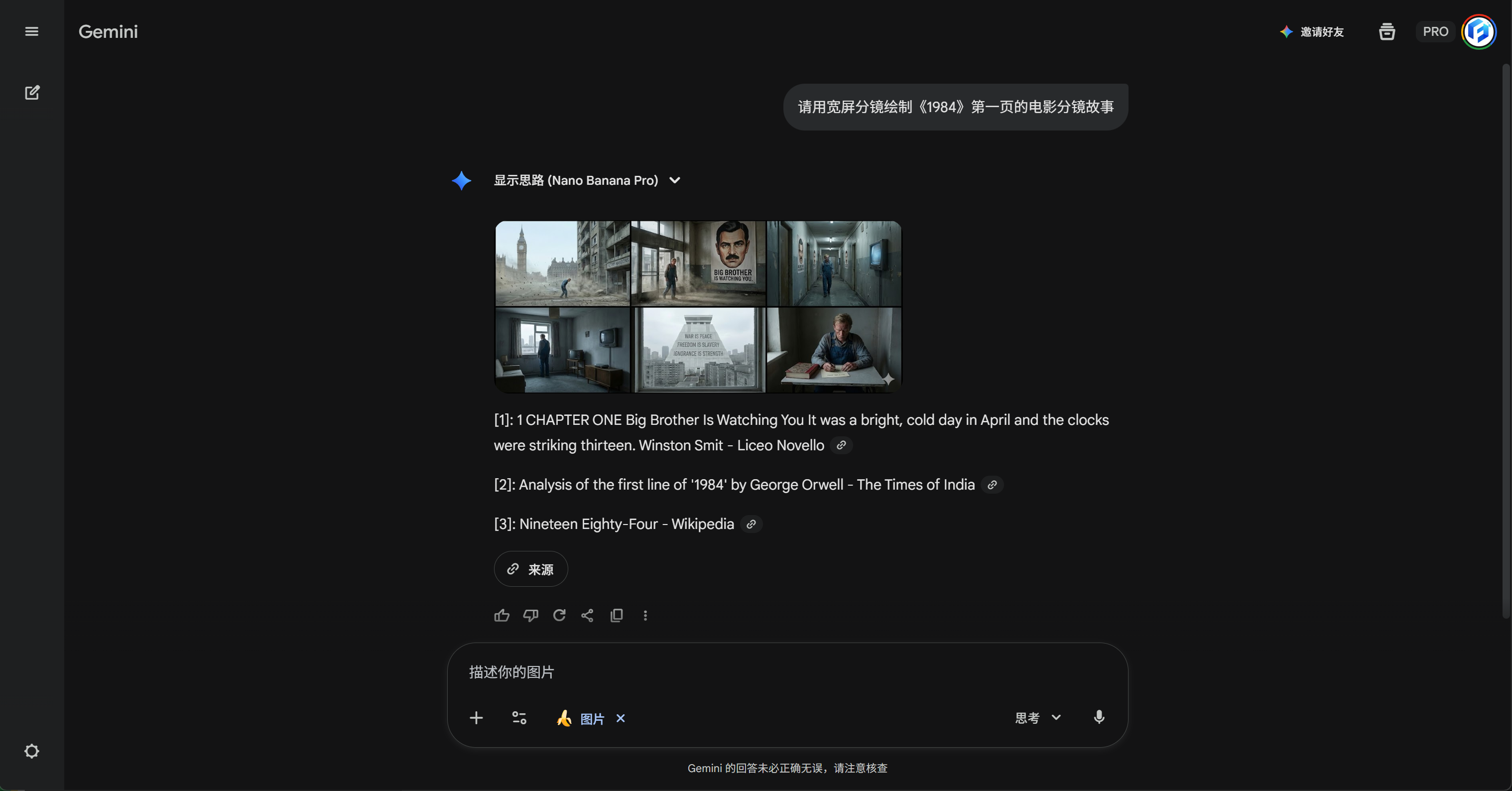Open source link for Wikipedia citation

752,524
